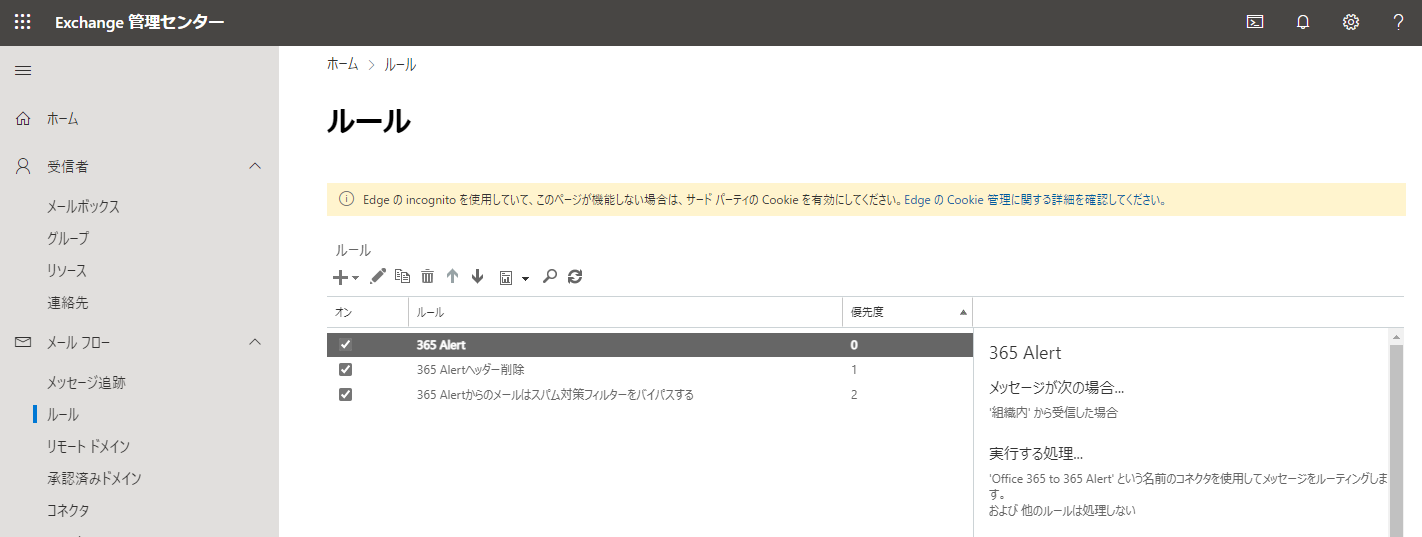Collapse the メール フロー section chevron

pos(255,342)
